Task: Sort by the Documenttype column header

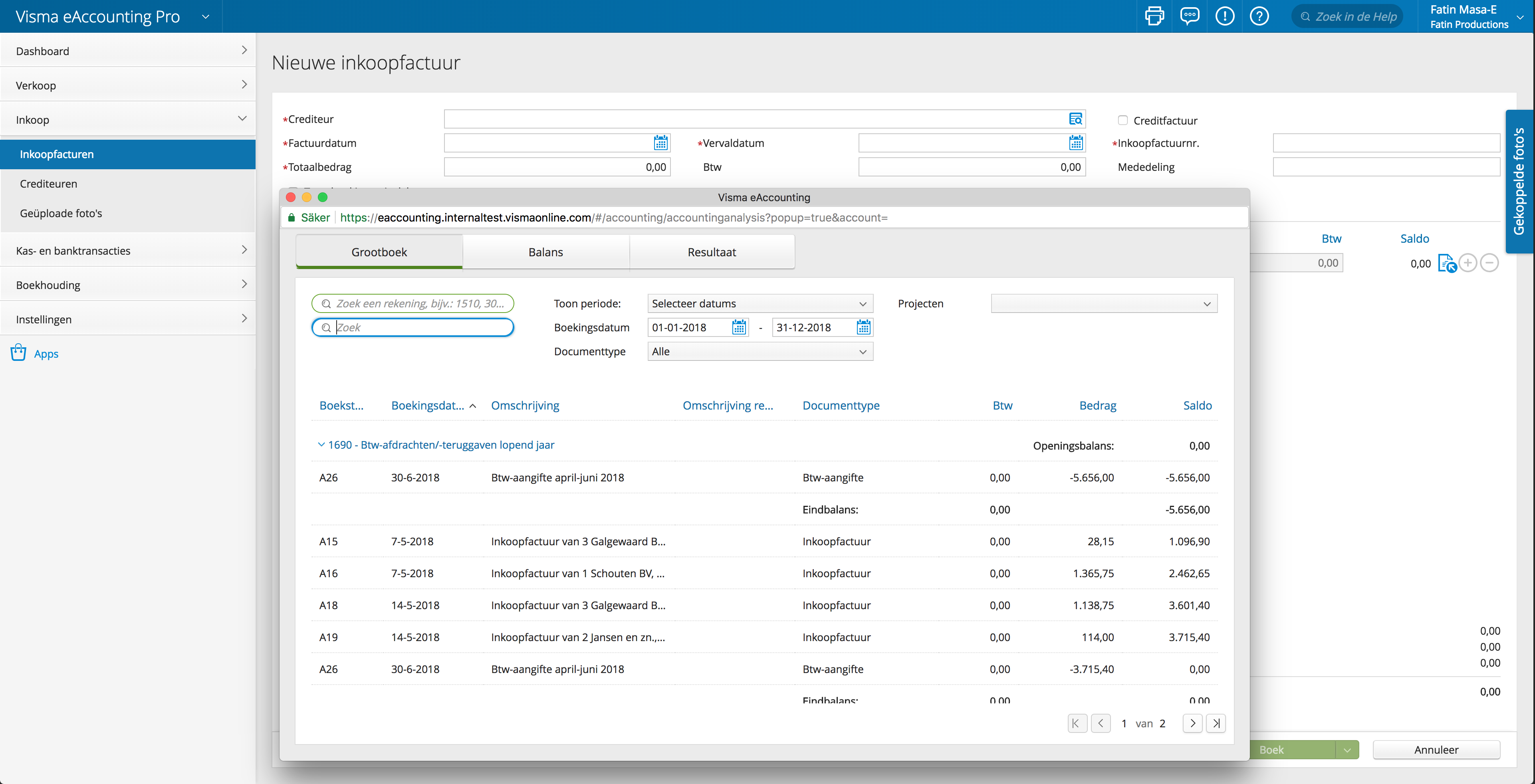Action: (841, 405)
